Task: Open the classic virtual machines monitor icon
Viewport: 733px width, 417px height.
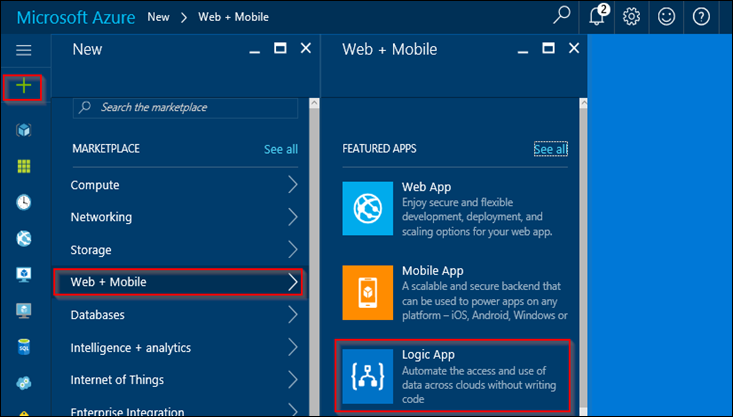Action: [x=24, y=310]
